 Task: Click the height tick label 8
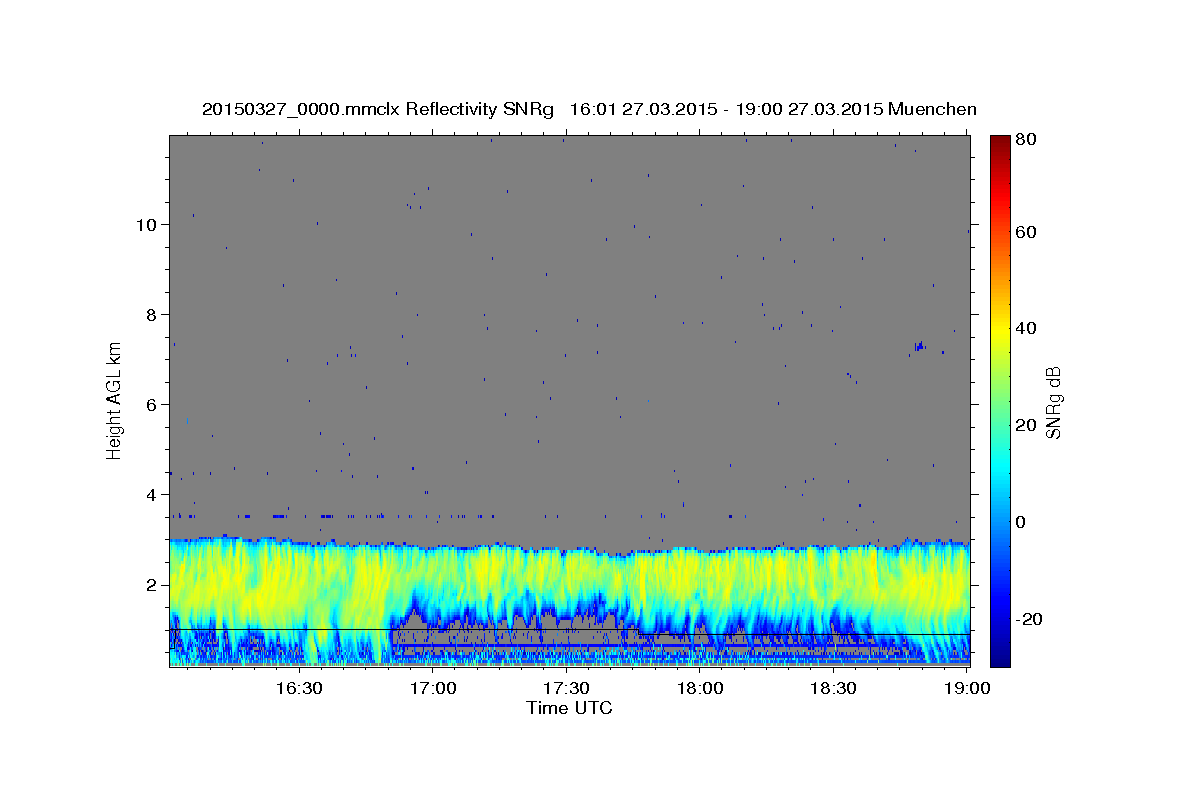click(x=152, y=314)
